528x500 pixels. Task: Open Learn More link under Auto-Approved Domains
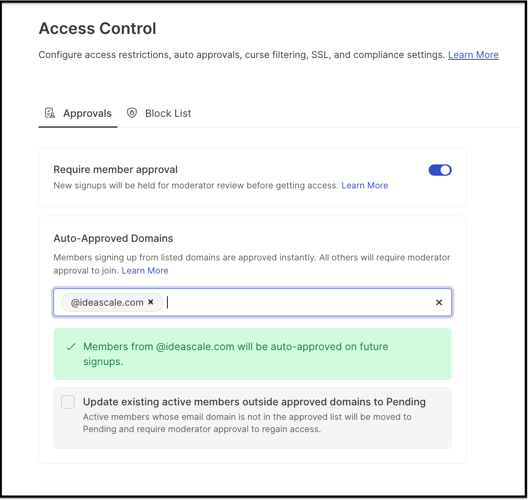(145, 271)
